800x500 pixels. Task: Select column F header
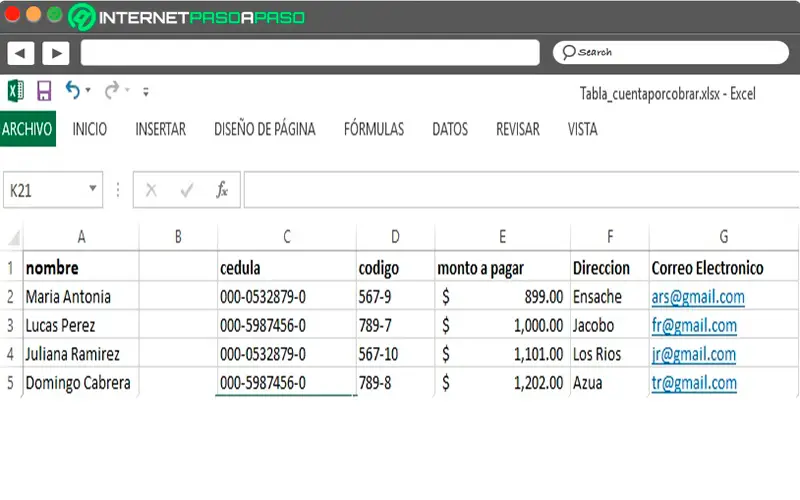610,237
